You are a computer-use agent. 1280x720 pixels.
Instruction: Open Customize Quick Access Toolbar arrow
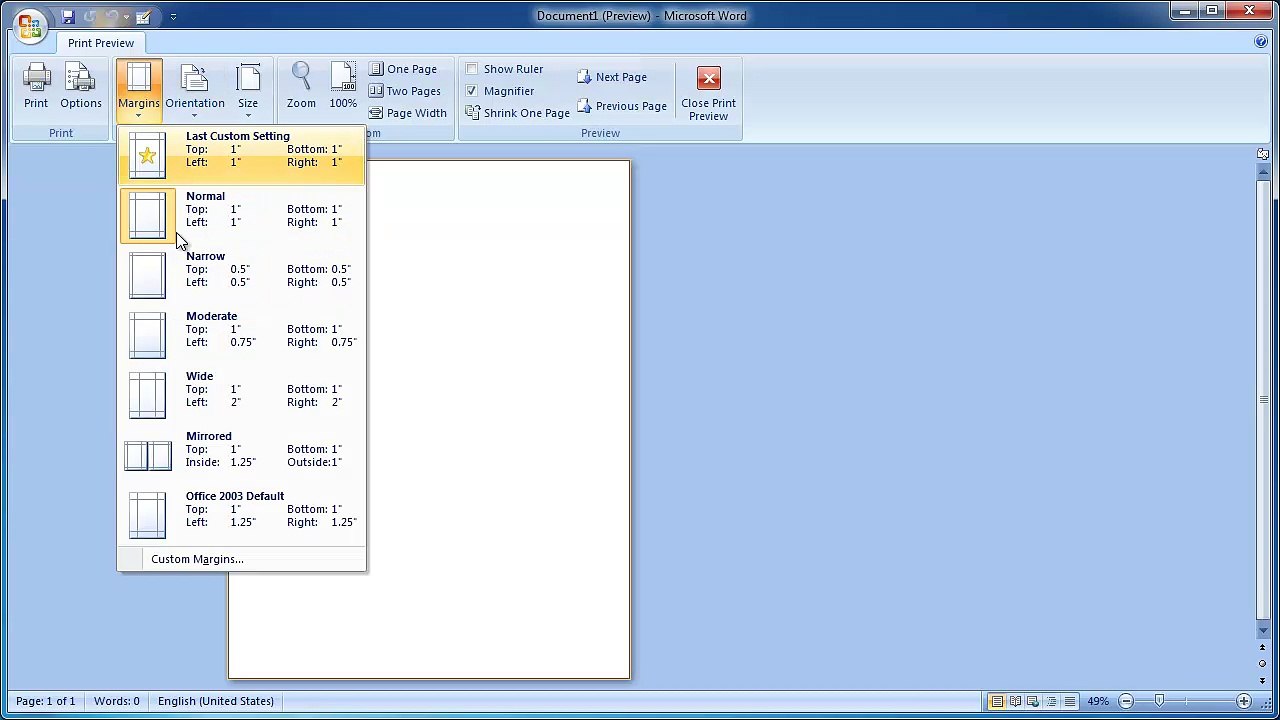pyautogui.click(x=173, y=16)
